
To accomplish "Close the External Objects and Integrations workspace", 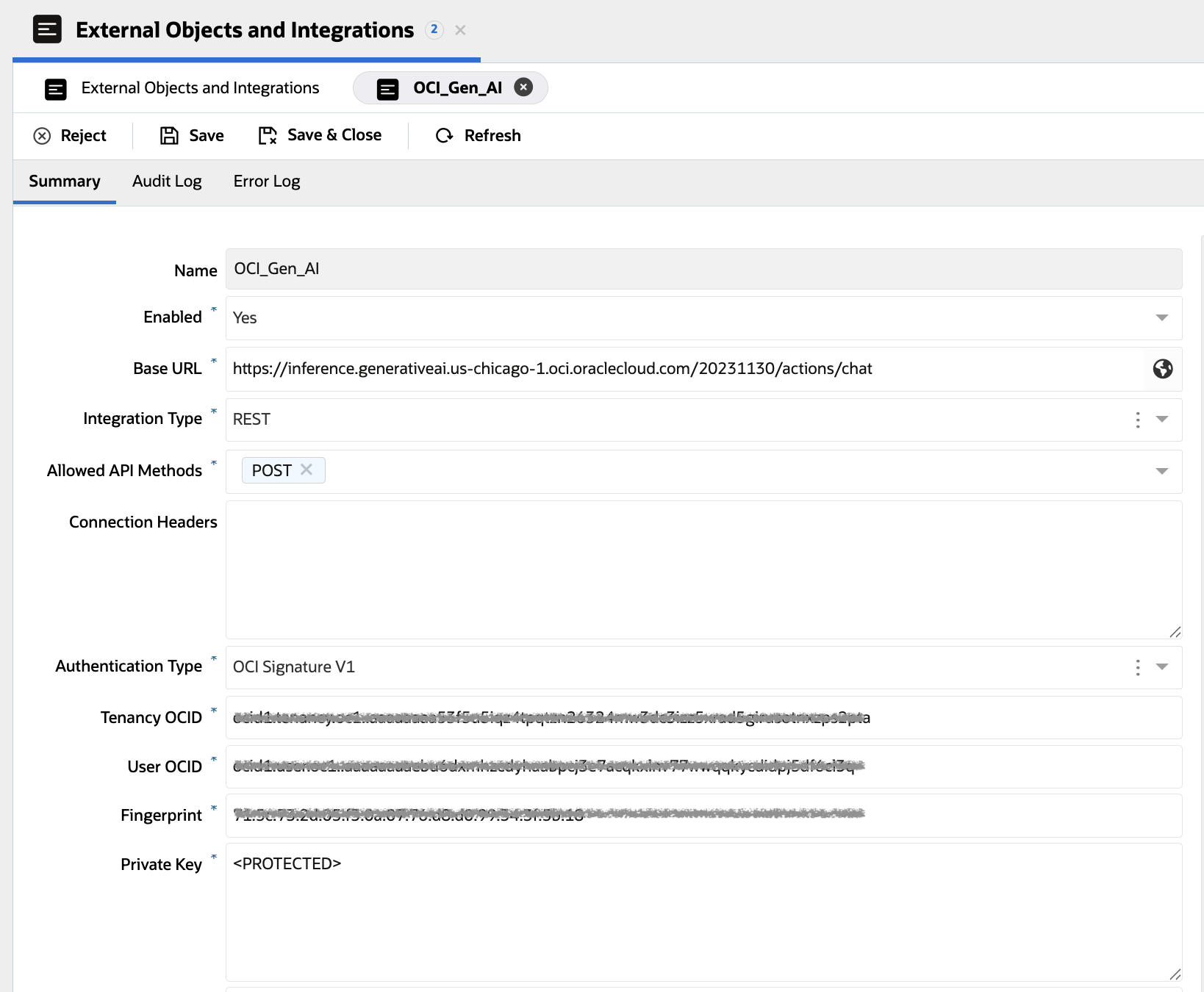I will point(461,30).
